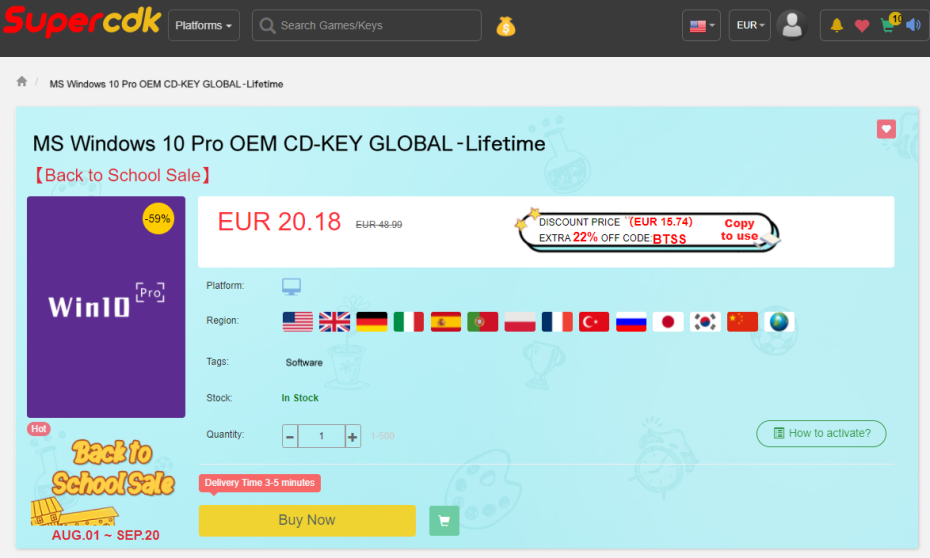This screenshot has width=930, height=558.
Task: Click the Hot badge
Action: click(39, 429)
